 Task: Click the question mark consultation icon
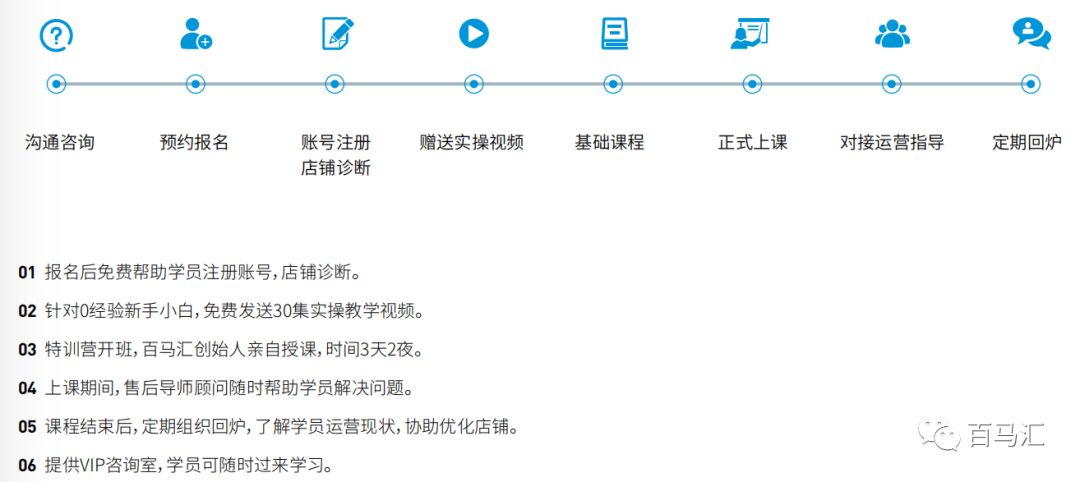(56, 35)
